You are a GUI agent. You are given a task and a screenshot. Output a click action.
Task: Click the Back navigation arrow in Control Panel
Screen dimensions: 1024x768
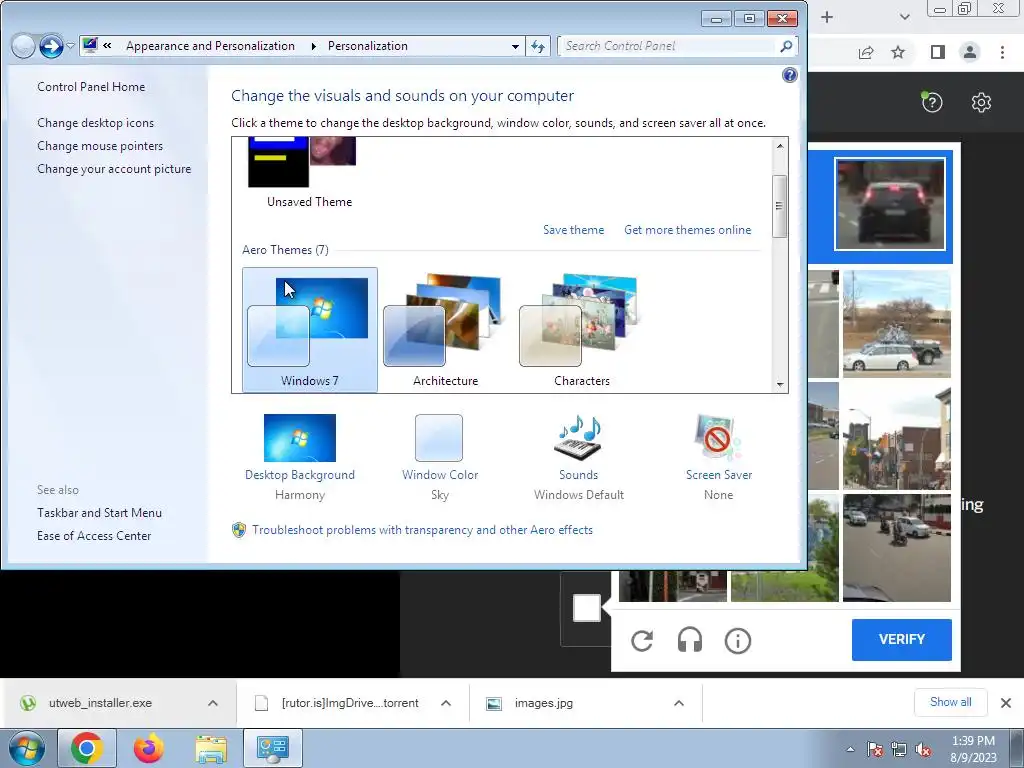23,46
